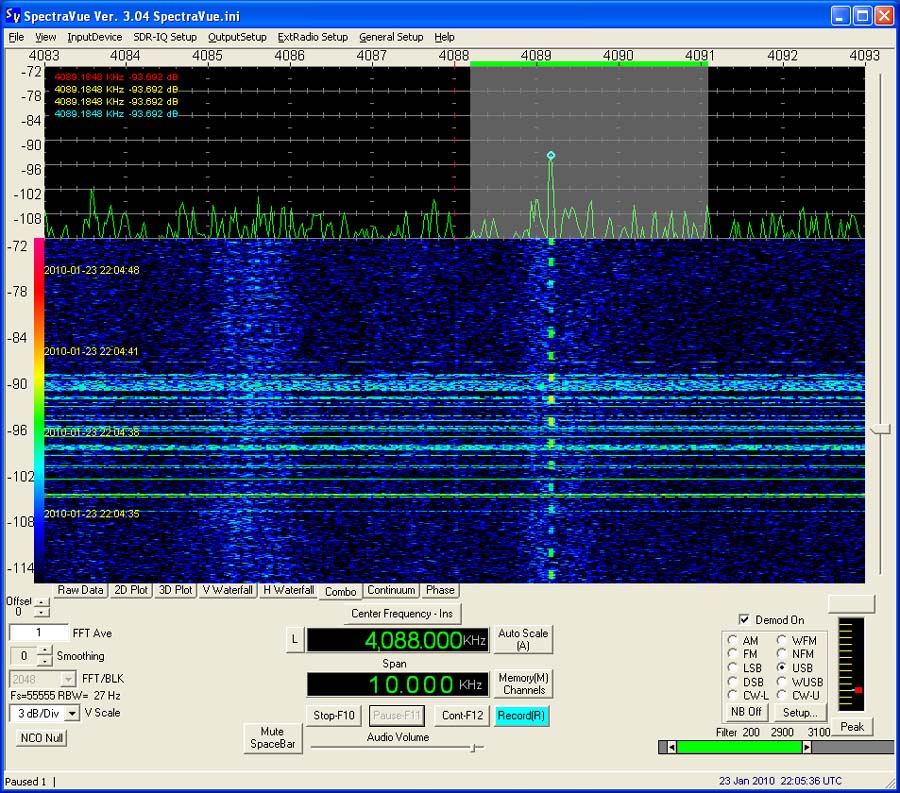Open demodulator Setup dialog
This screenshot has width=900, height=793.
pos(800,713)
